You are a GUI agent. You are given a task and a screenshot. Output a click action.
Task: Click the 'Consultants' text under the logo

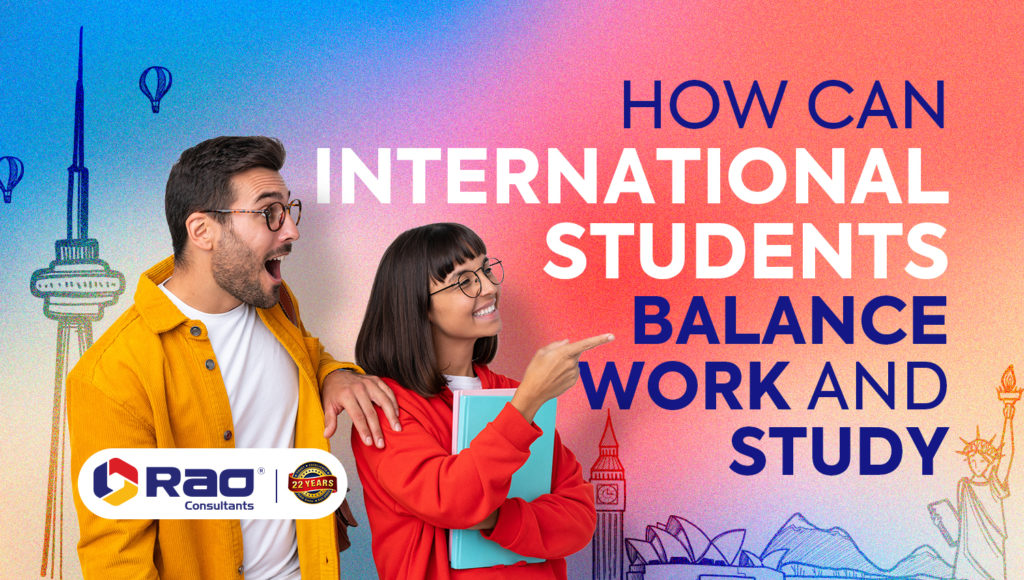[219, 505]
